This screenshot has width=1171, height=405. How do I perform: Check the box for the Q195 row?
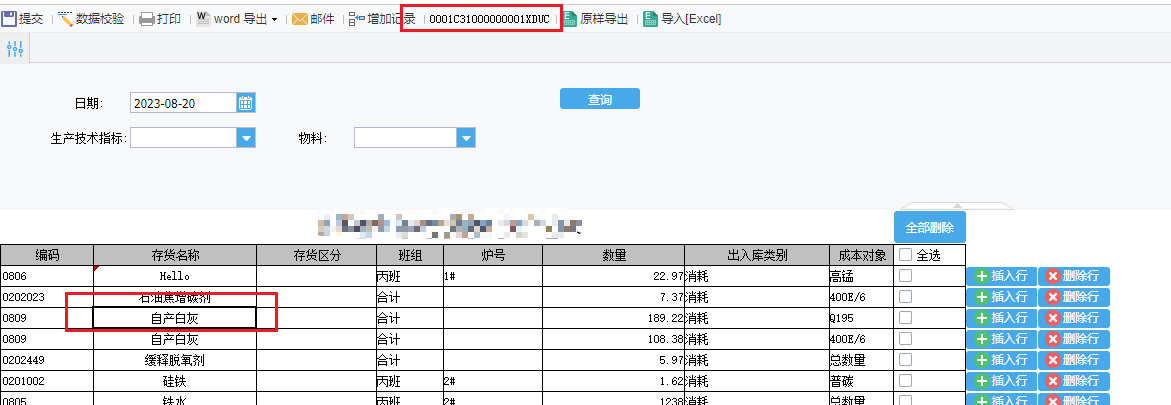[906, 318]
